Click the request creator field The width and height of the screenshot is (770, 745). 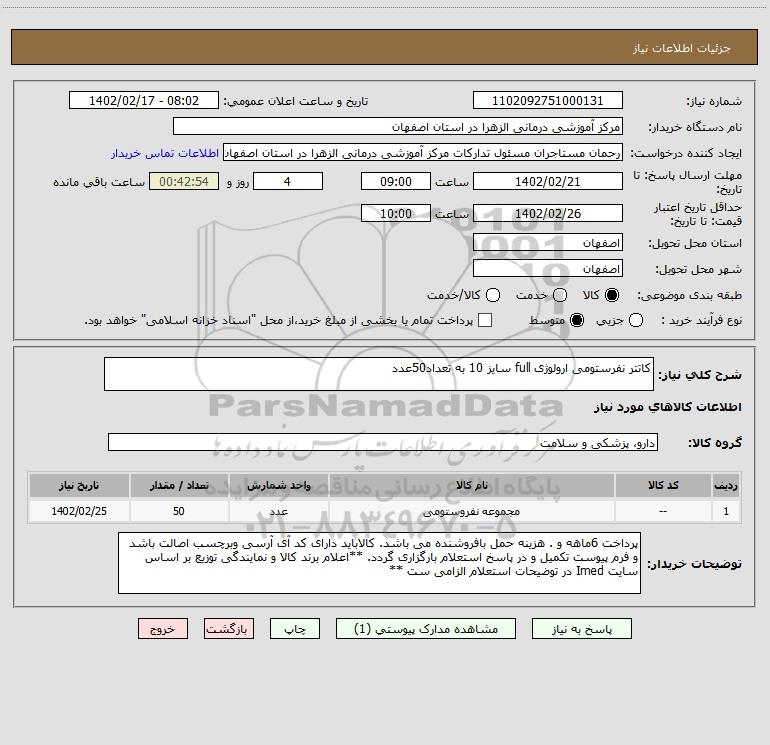[x=423, y=153]
